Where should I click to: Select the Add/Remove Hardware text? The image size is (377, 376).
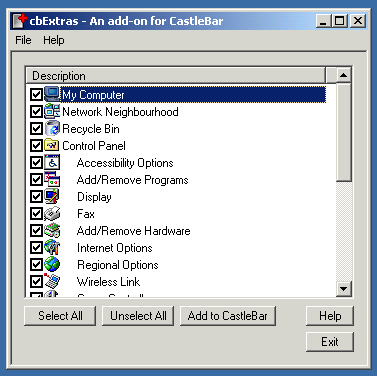pyautogui.click(x=133, y=231)
